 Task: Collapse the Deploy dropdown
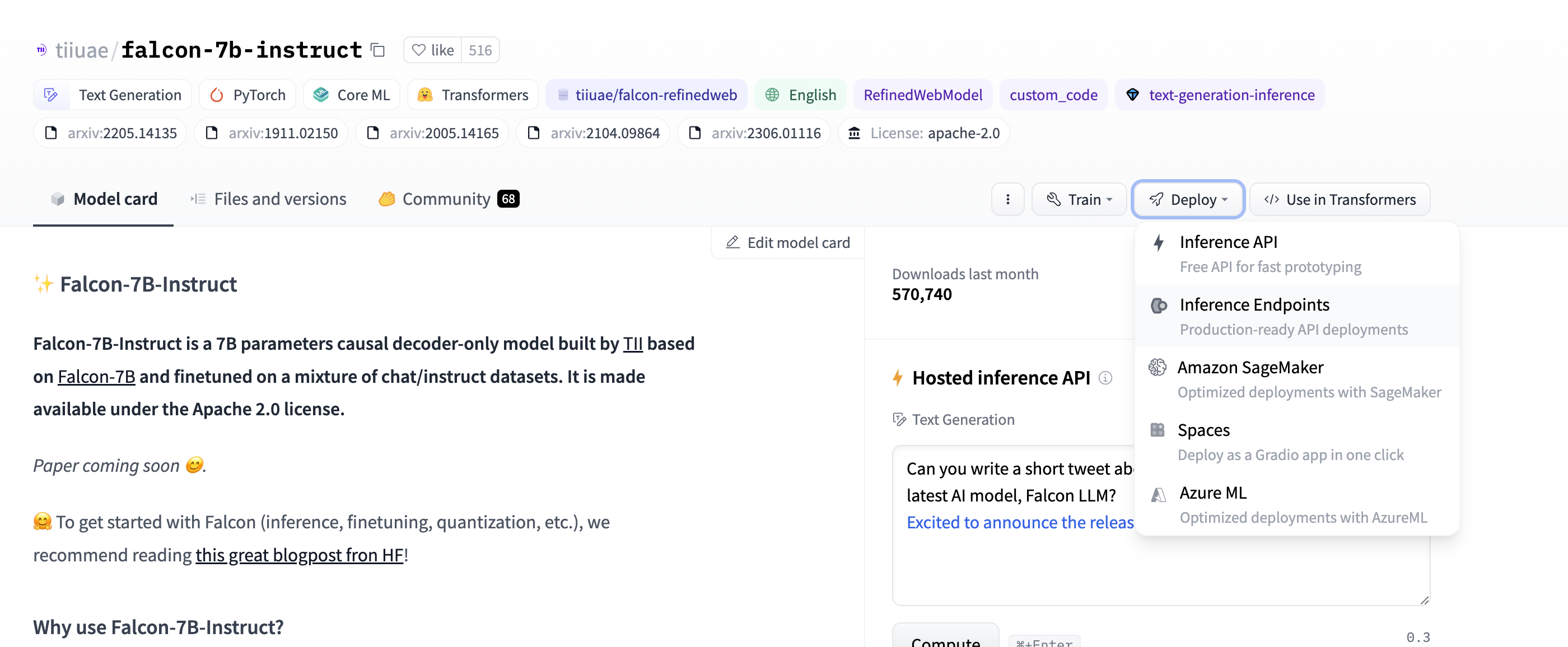(1188, 199)
